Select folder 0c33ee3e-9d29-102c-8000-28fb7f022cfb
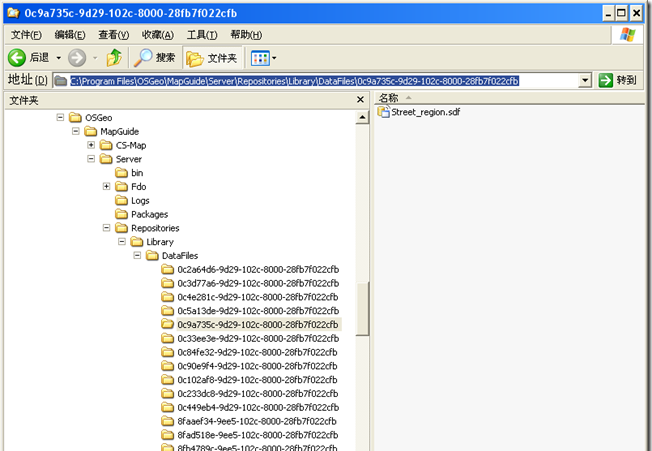Image resolution: width=652 pixels, height=451 pixels. pos(258,338)
